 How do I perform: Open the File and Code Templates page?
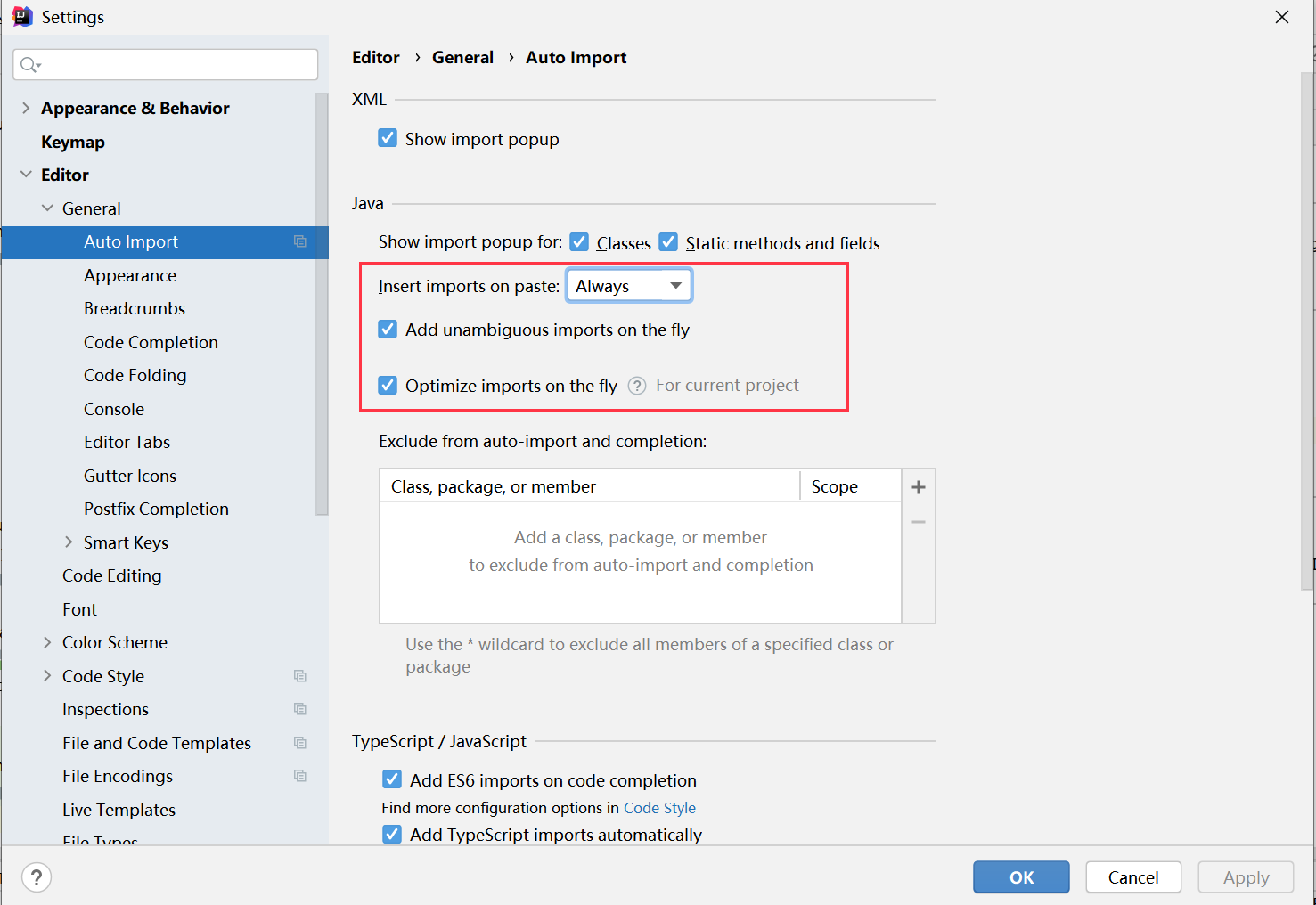click(x=157, y=743)
